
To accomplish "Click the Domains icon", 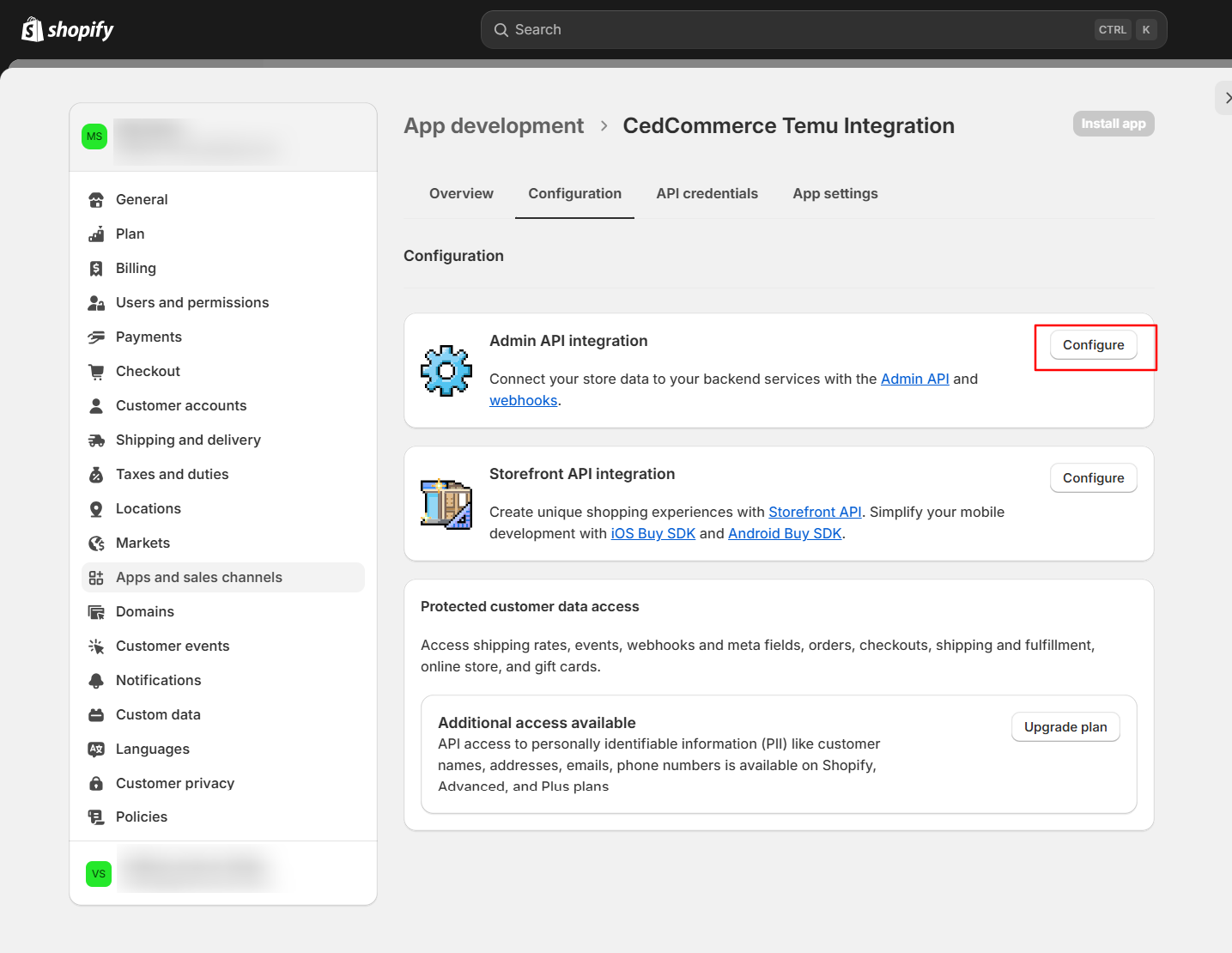I will point(96,612).
